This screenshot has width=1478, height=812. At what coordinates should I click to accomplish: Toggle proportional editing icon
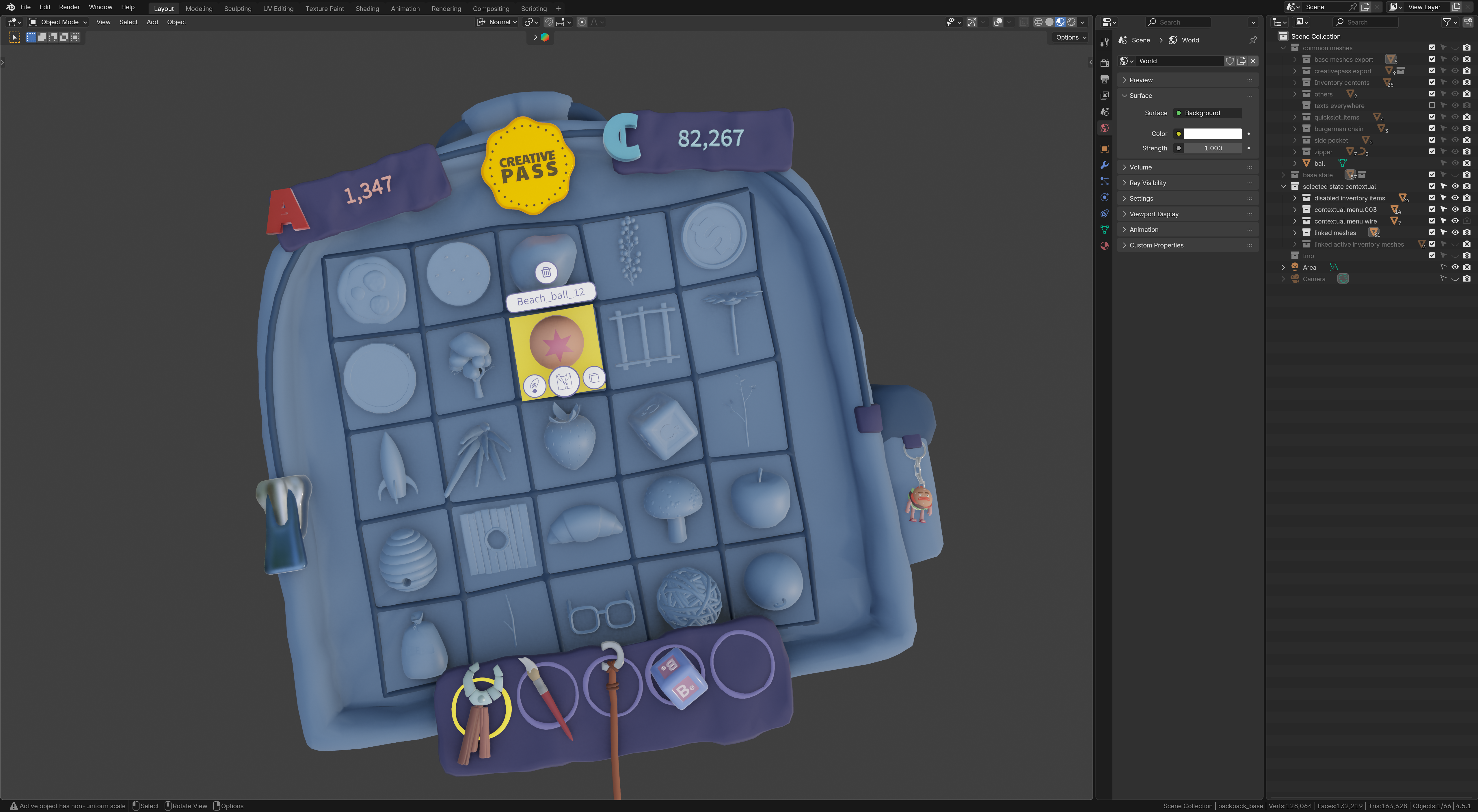tap(582, 22)
